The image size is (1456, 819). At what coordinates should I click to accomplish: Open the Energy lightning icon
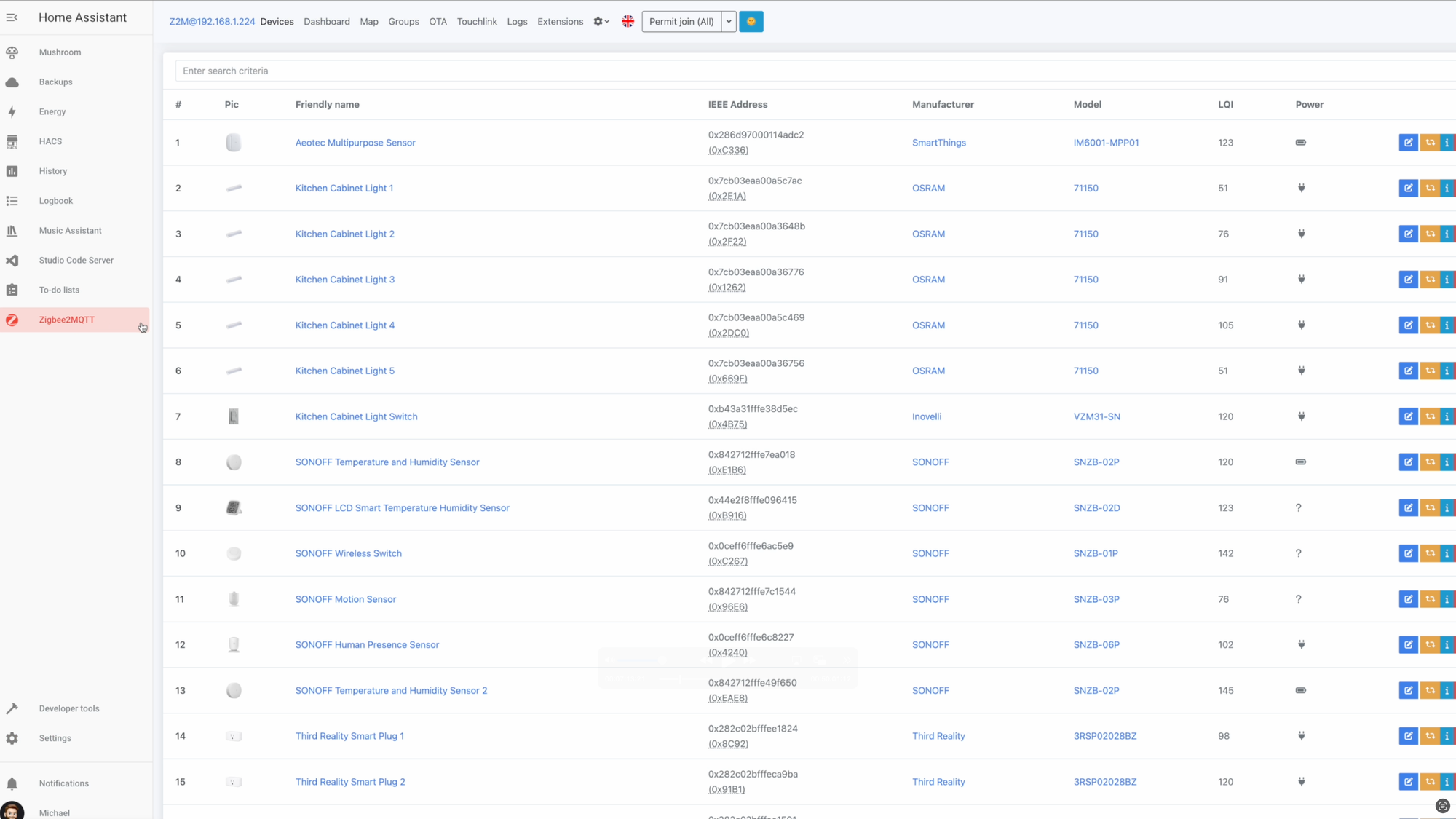[x=12, y=112]
